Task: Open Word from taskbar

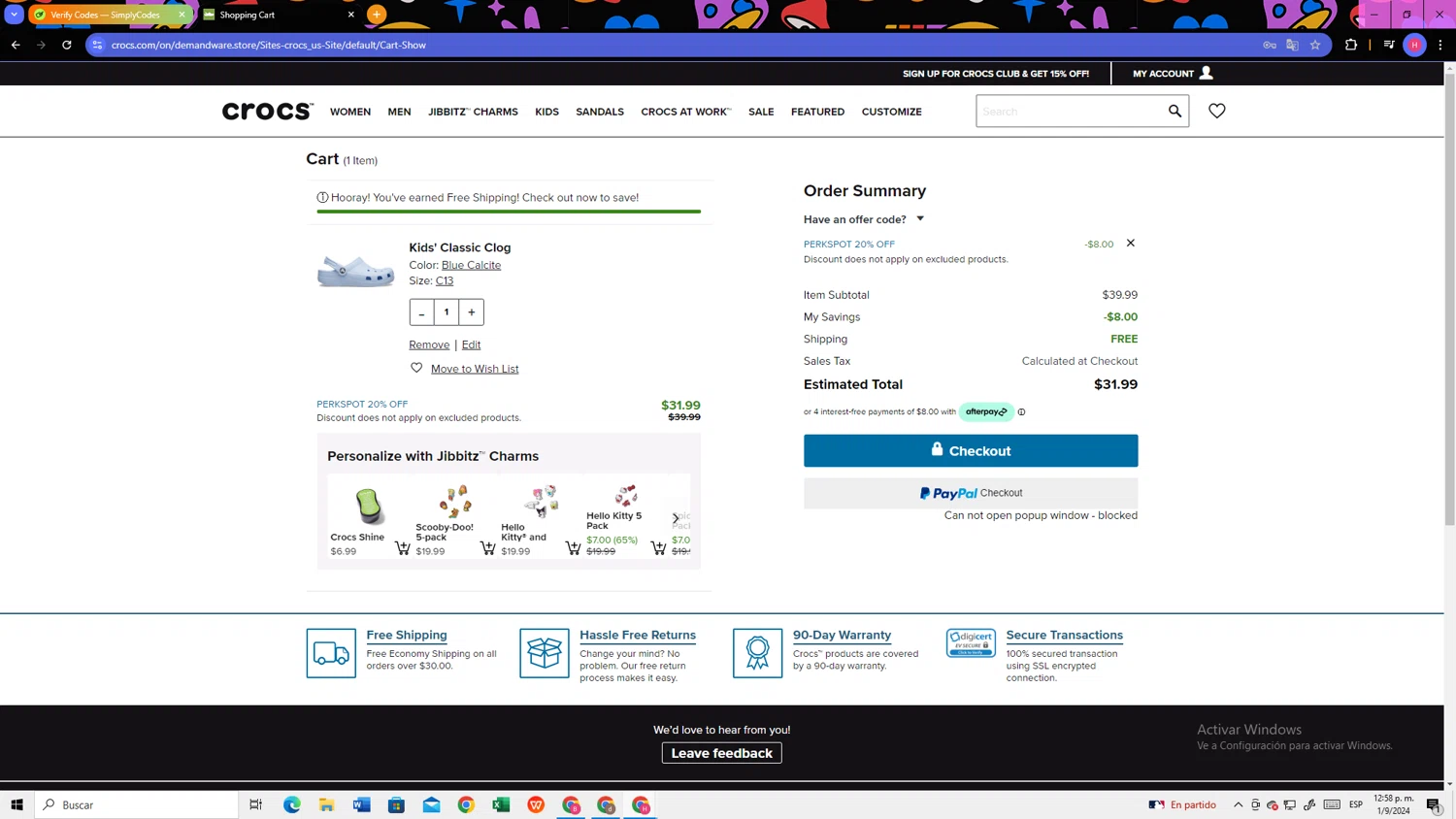Action: 362,804
